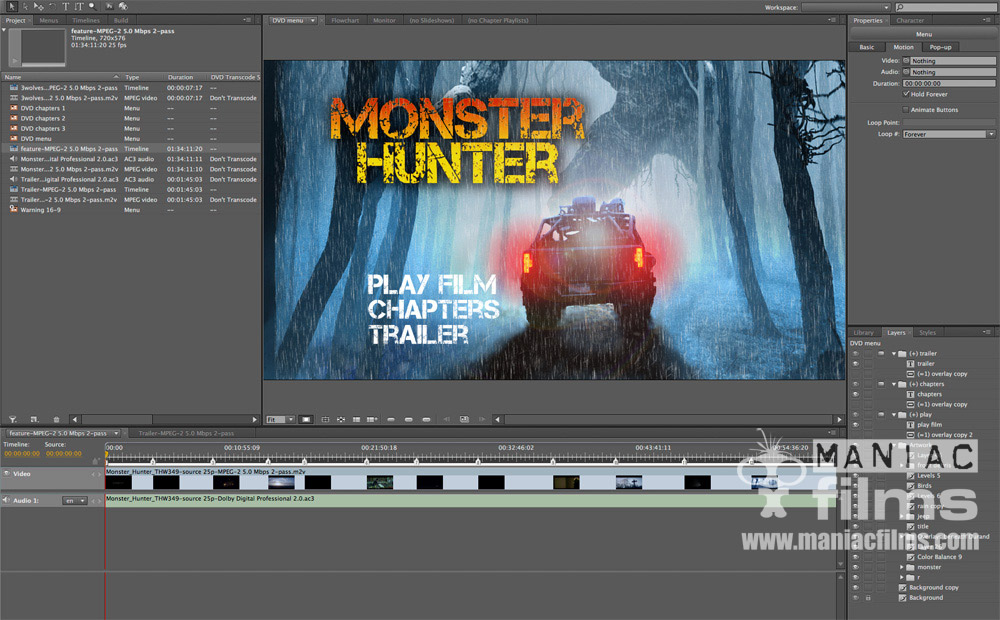Select the Zoom magnifier tool
The width and height of the screenshot is (1000, 620).
(x=93, y=6)
